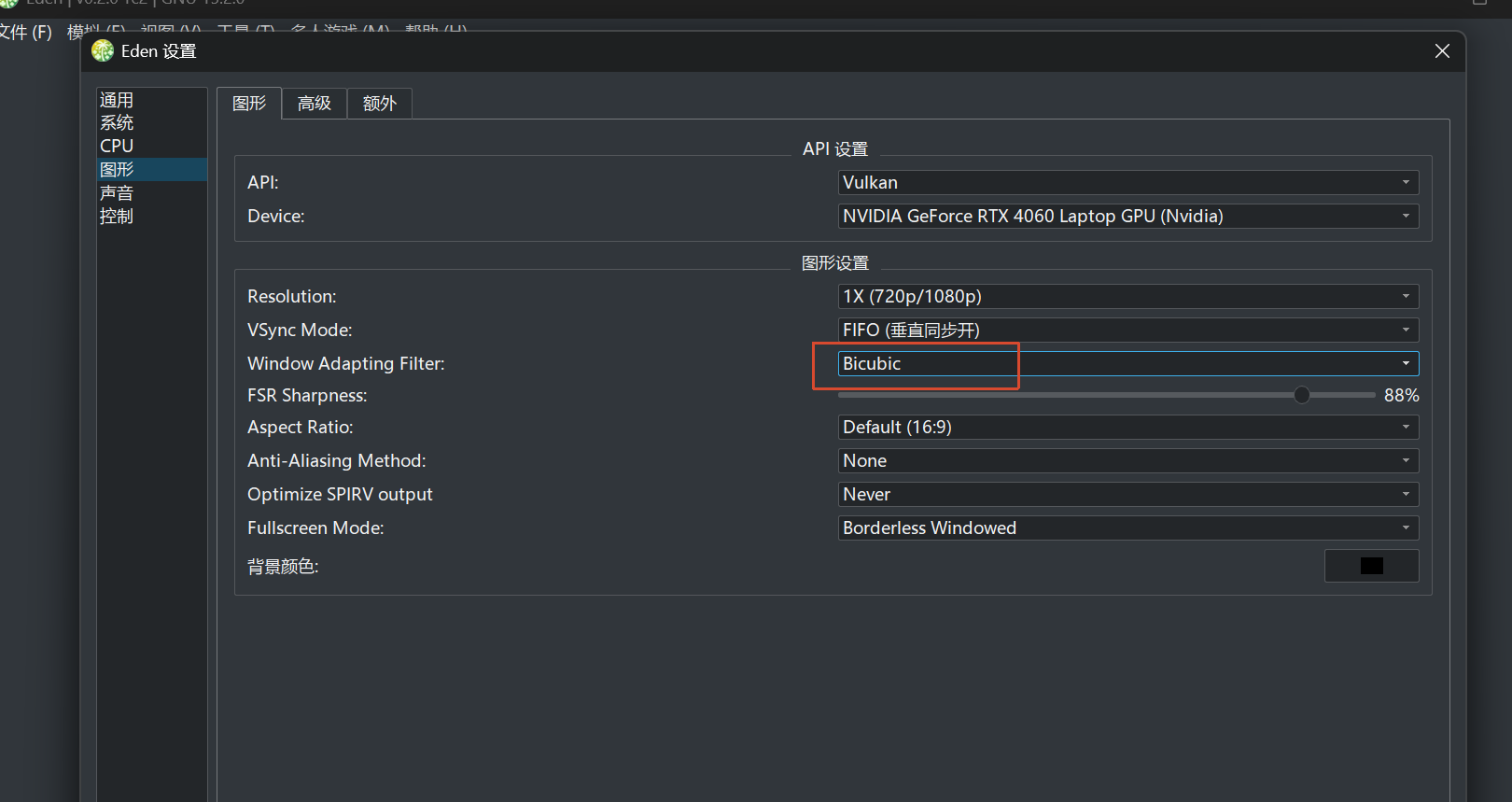Image resolution: width=1512 pixels, height=802 pixels.
Task: Click the FSR Sharpness label
Action: pyautogui.click(x=307, y=396)
